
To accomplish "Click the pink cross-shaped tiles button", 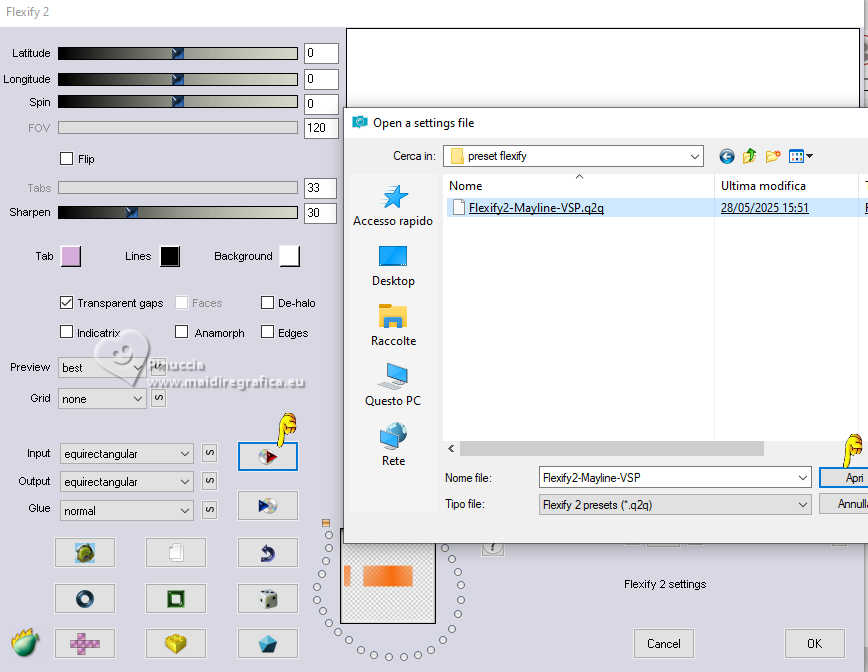I will click(x=84, y=643).
